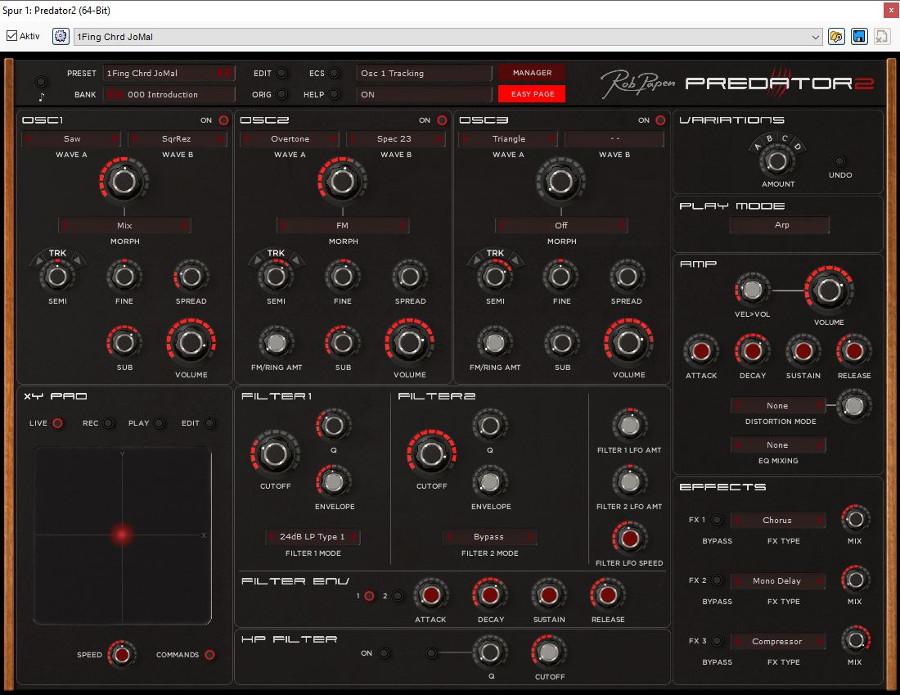Bypass FX 3 using its LED
The image size is (900, 695).
click(x=717, y=640)
